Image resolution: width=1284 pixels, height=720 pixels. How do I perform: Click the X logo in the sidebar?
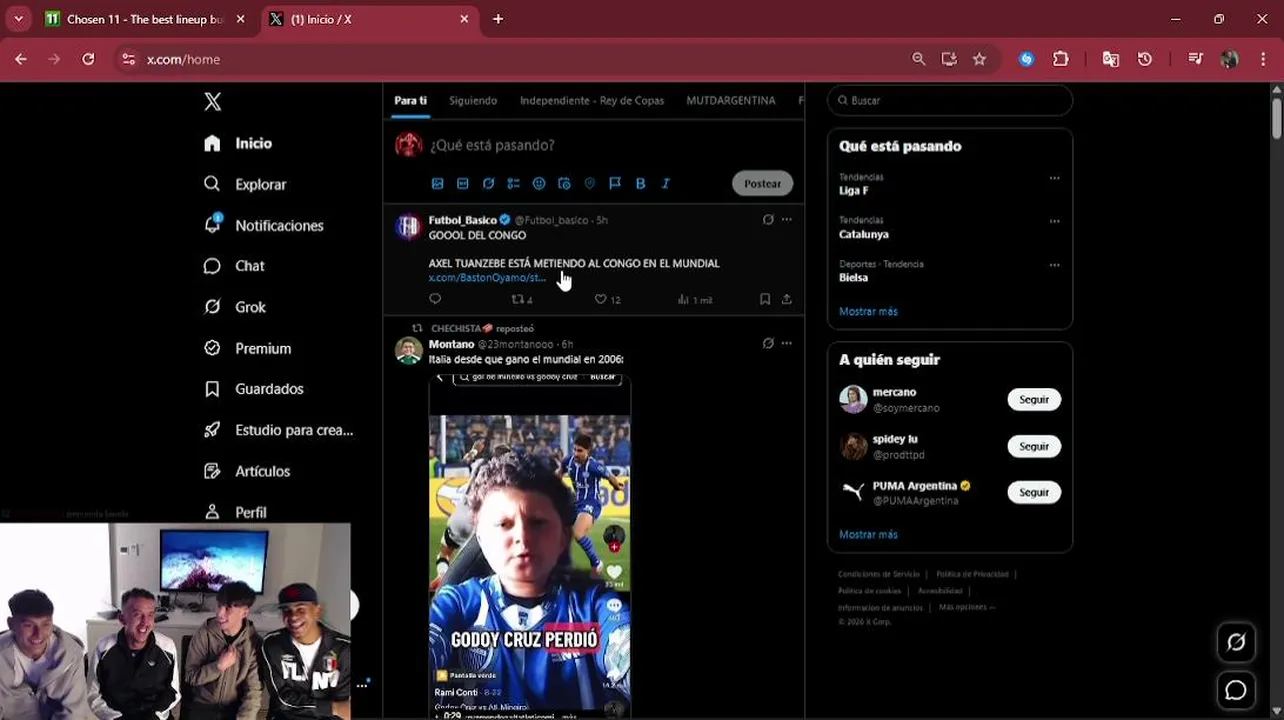click(212, 101)
